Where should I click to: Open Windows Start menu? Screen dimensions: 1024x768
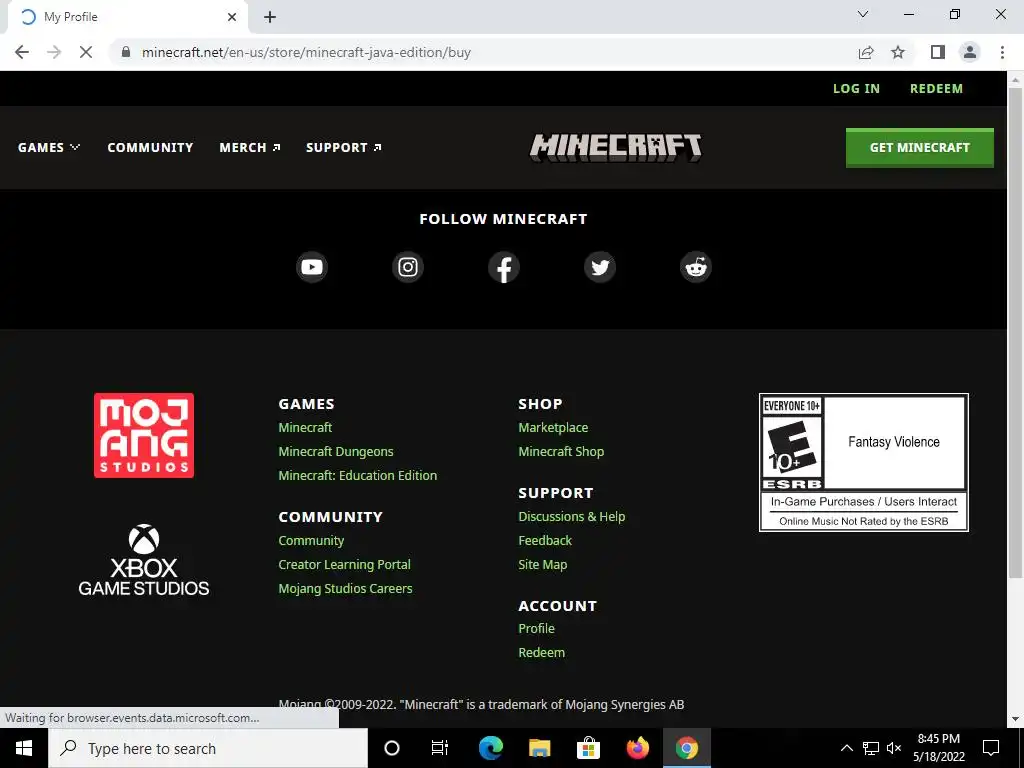pyautogui.click(x=24, y=748)
